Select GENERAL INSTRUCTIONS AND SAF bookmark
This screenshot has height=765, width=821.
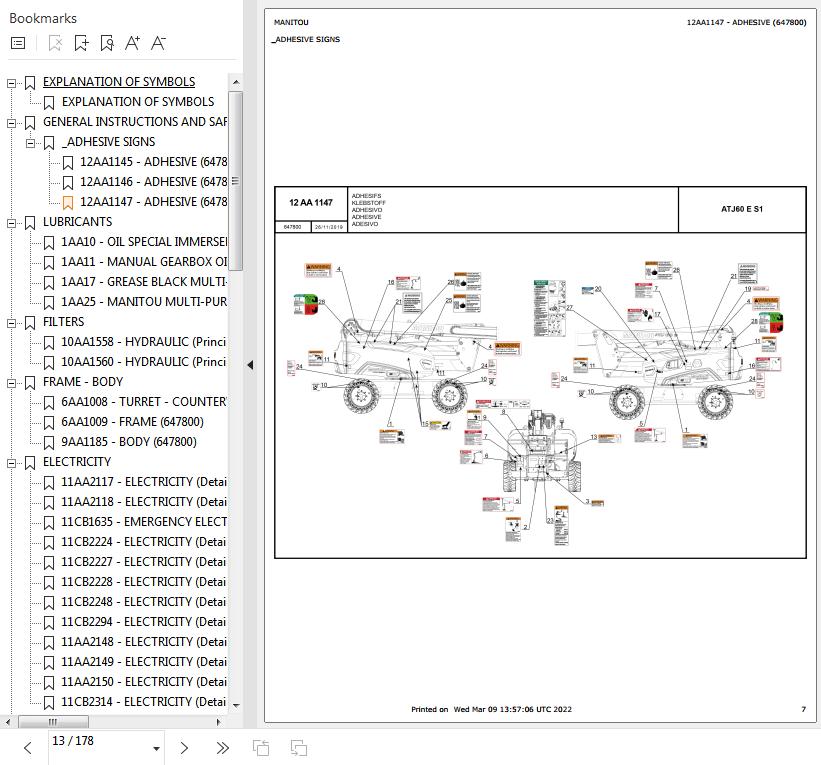[135, 121]
